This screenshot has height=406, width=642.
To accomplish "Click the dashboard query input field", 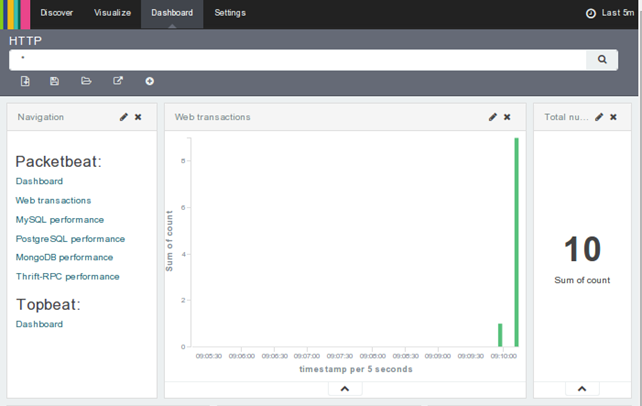I will [298, 60].
